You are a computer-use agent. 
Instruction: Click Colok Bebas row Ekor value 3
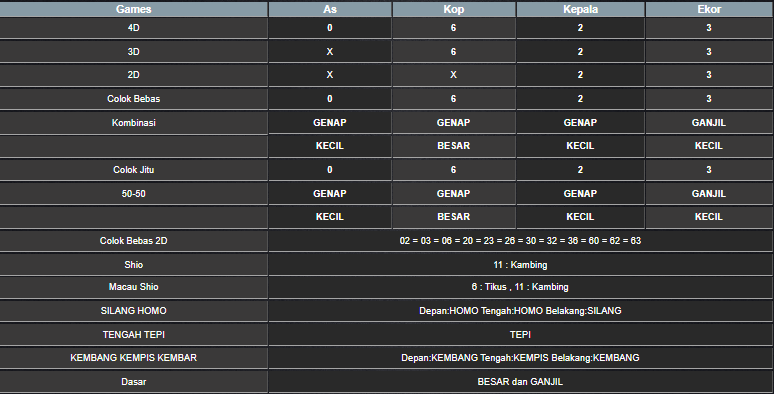click(x=709, y=99)
